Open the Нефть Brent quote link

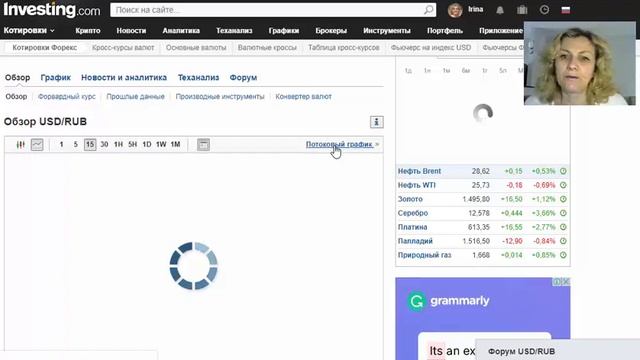(x=419, y=171)
